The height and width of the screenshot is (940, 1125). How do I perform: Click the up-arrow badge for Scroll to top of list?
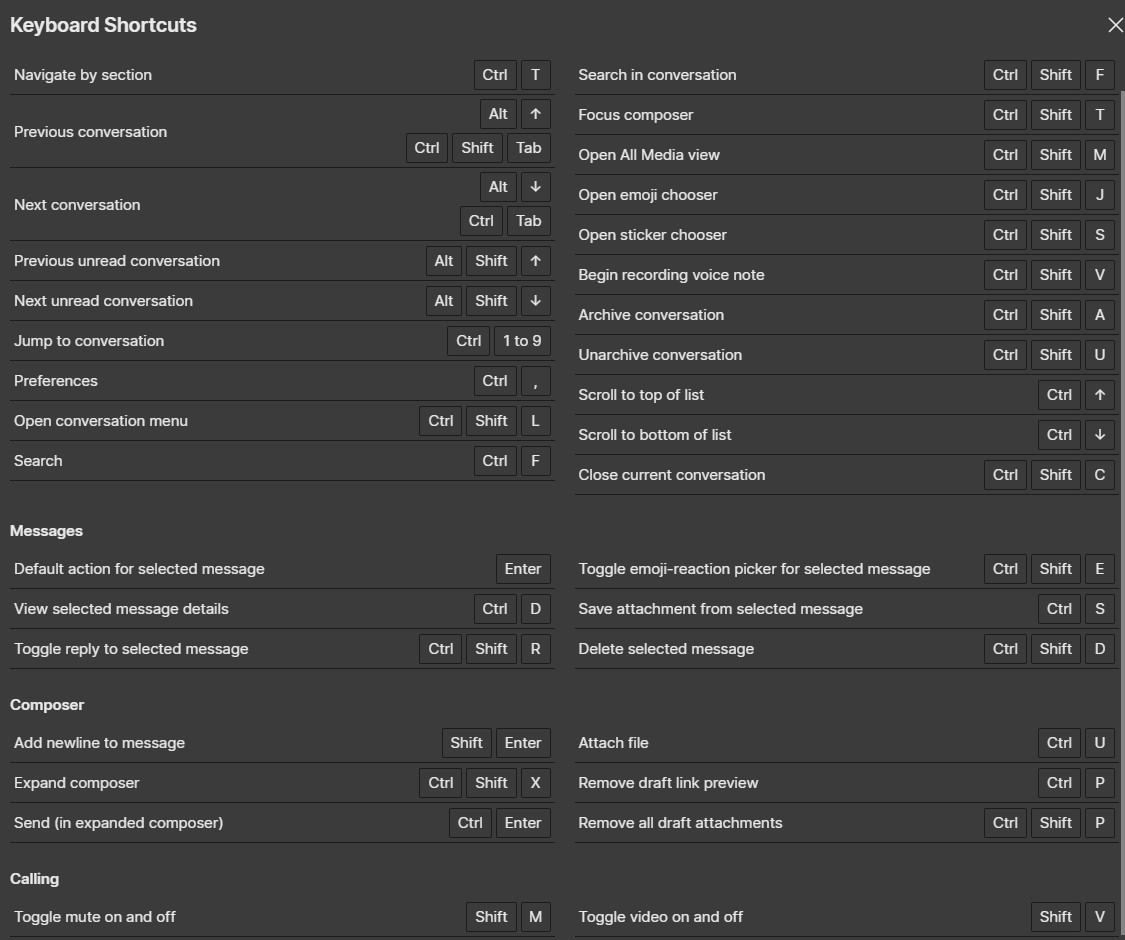pyautogui.click(x=1099, y=394)
